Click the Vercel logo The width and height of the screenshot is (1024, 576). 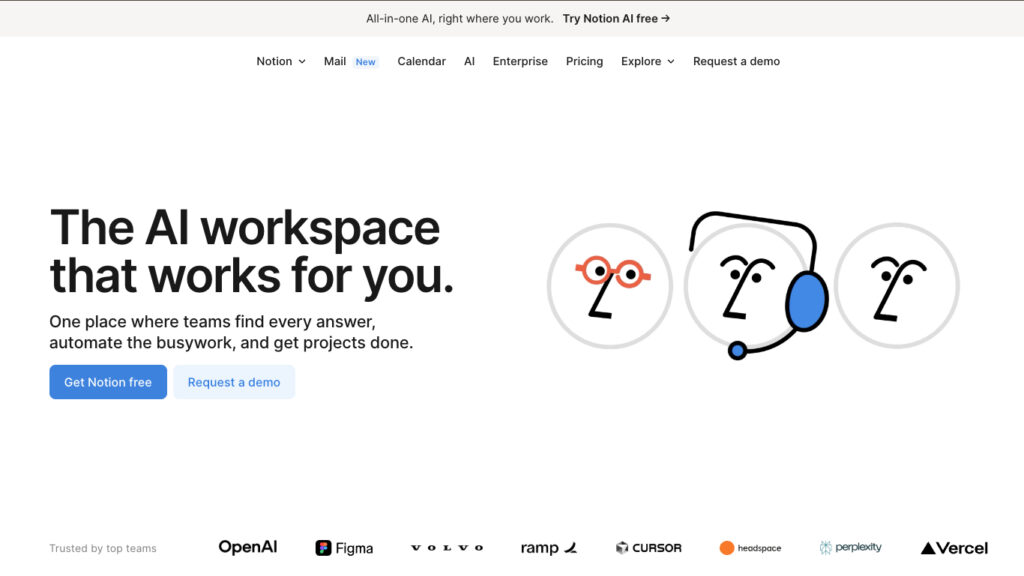pyautogui.click(x=954, y=547)
